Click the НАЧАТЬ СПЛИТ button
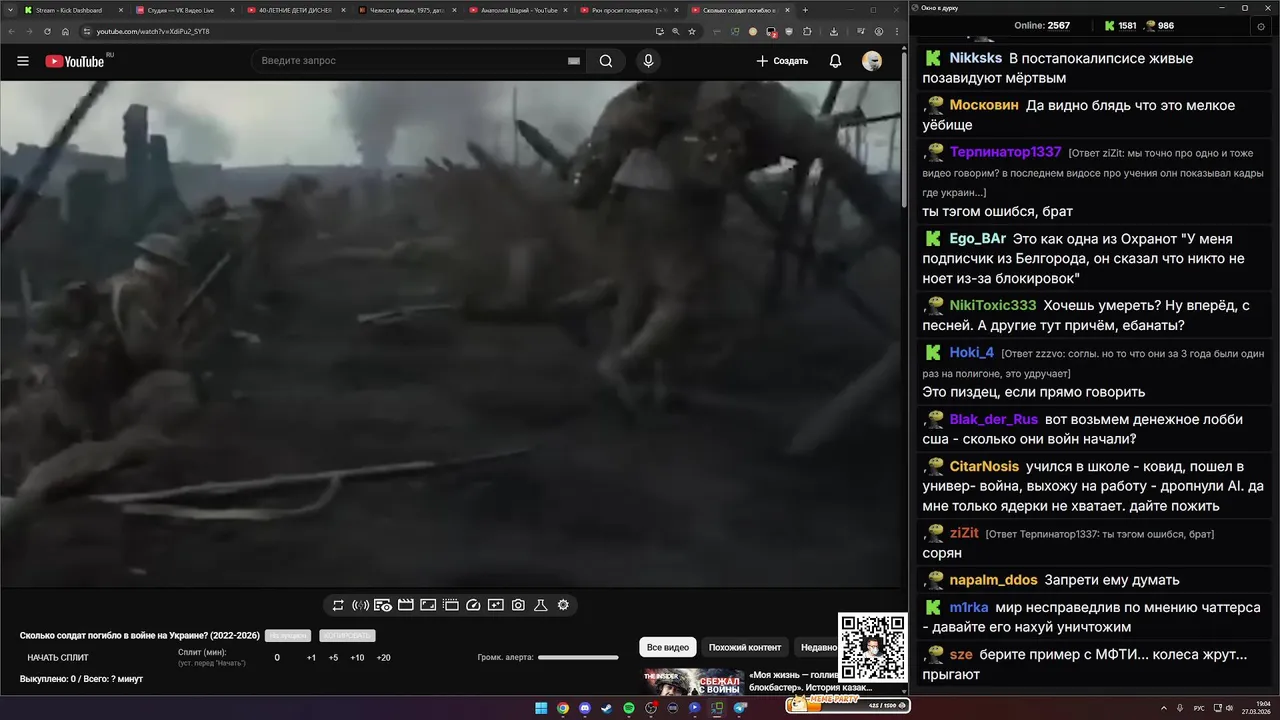This screenshot has height=720, width=1280. pos(58,658)
